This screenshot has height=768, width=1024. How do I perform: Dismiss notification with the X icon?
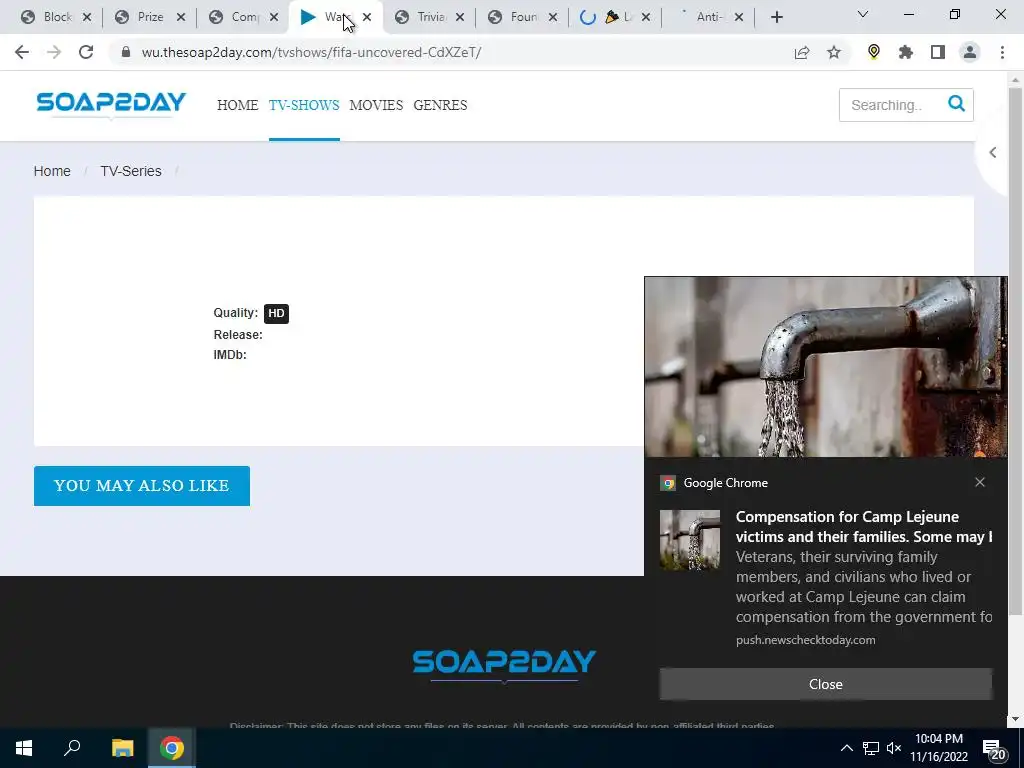980,482
